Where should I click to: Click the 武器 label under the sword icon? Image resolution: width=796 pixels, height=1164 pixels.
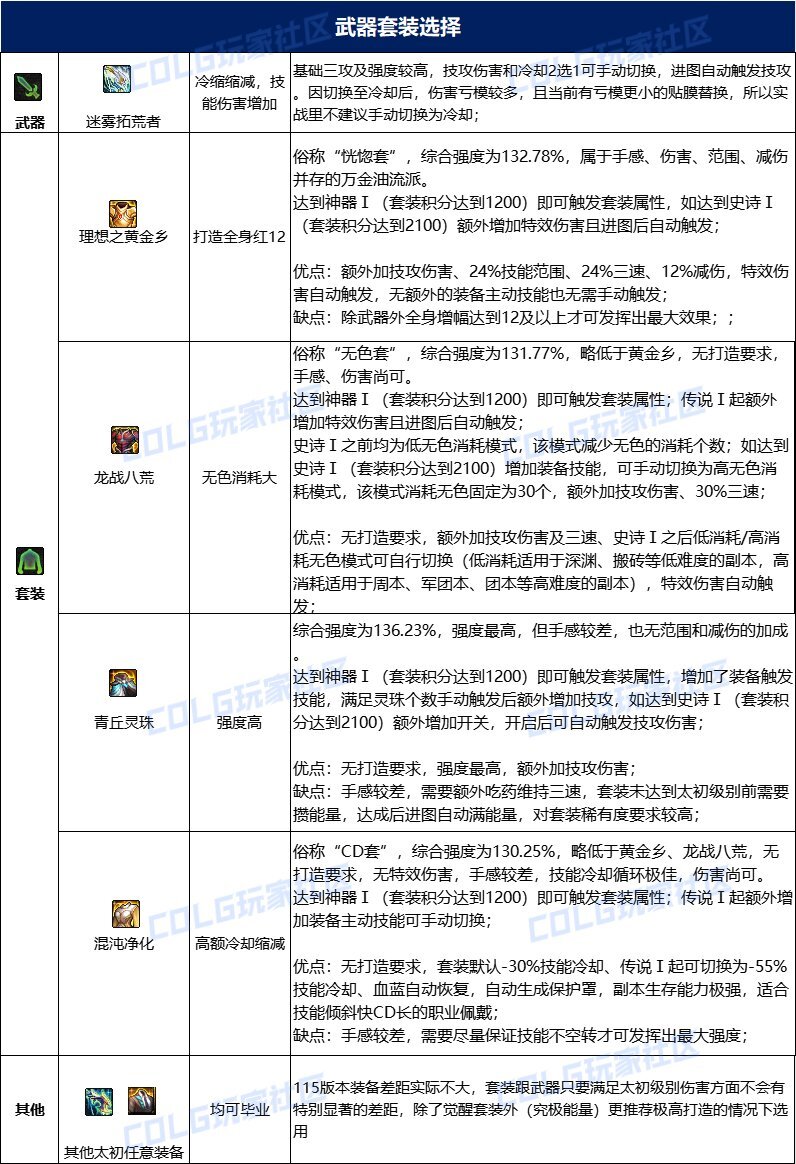(30, 122)
